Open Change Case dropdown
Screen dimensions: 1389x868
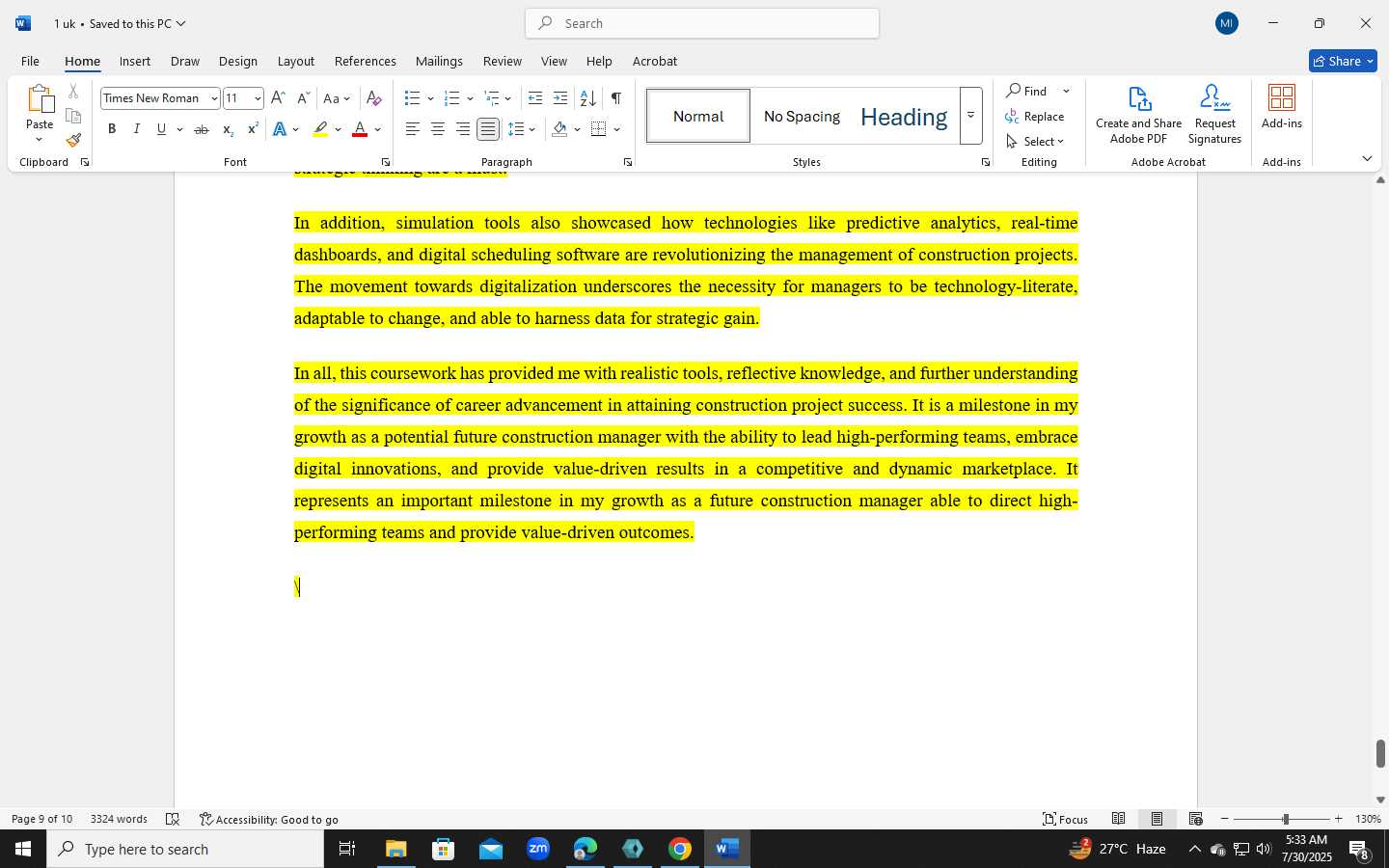[337, 97]
